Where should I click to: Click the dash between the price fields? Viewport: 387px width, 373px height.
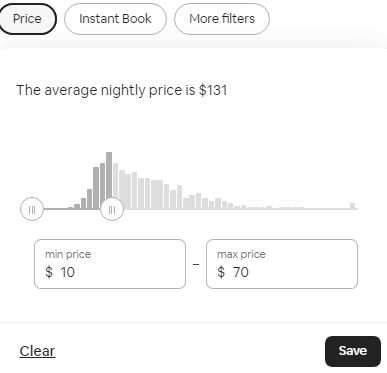[x=196, y=265]
